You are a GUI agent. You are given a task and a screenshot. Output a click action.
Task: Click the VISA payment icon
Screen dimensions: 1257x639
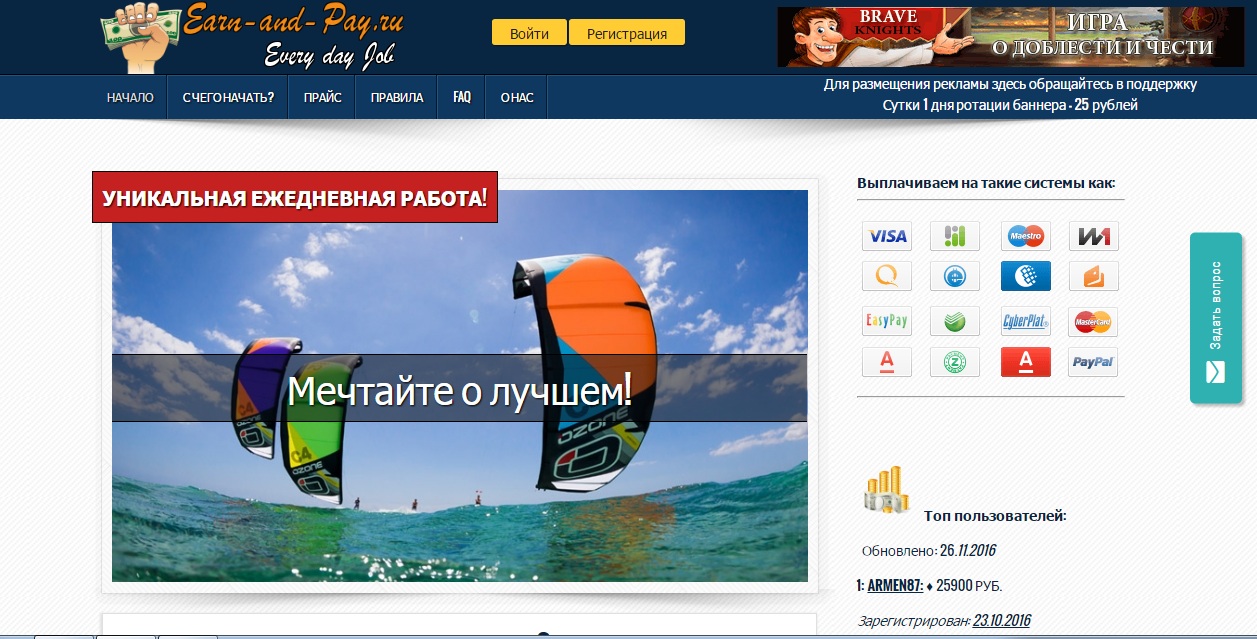887,236
